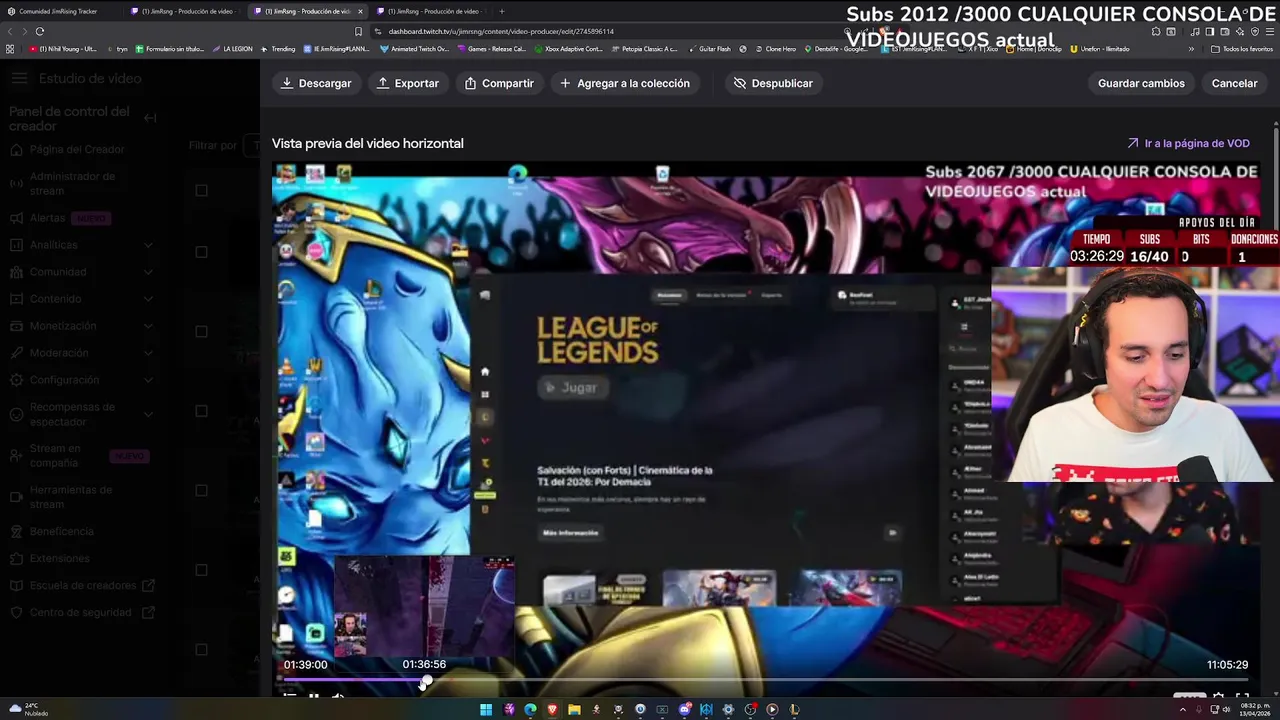1280x720 pixels.
Task: Click the Beneficencia ribbon icon
Action: (16, 531)
